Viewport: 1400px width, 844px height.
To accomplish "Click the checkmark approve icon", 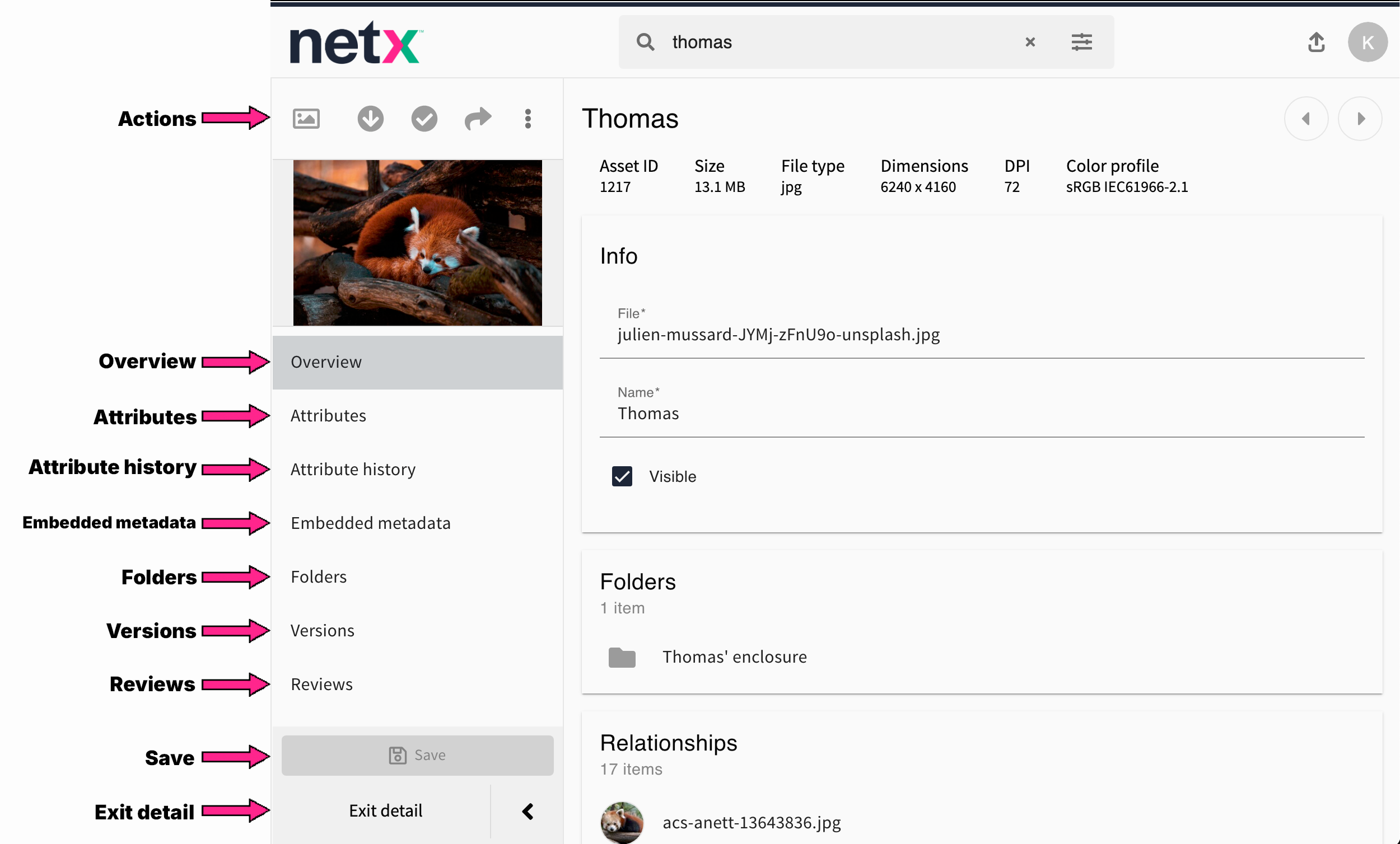I will [424, 119].
